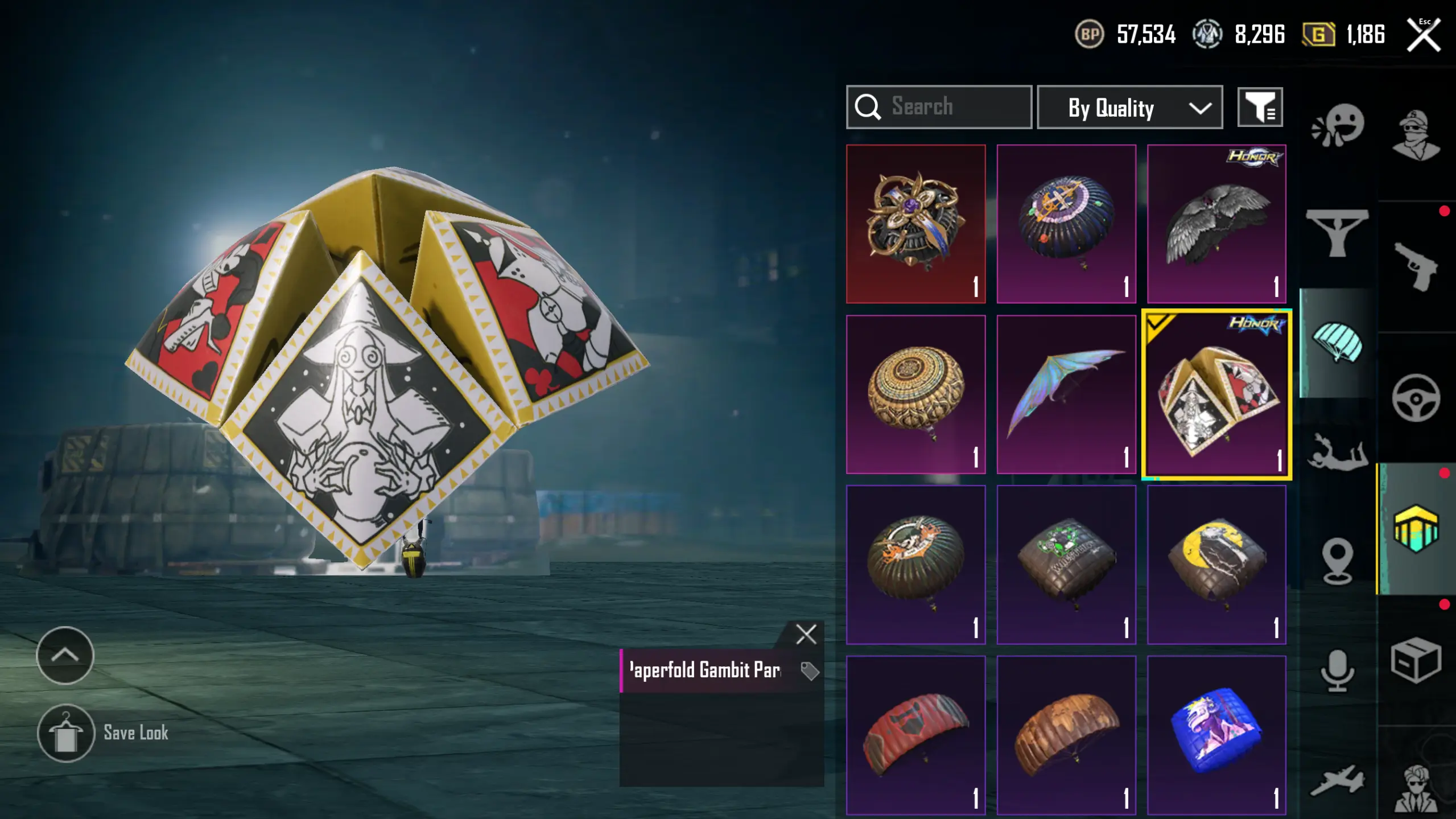Image resolution: width=1456 pixels, height=819 pixels.
Task: Open the vehicle steering wheel category
Action: click(1416, 397)
